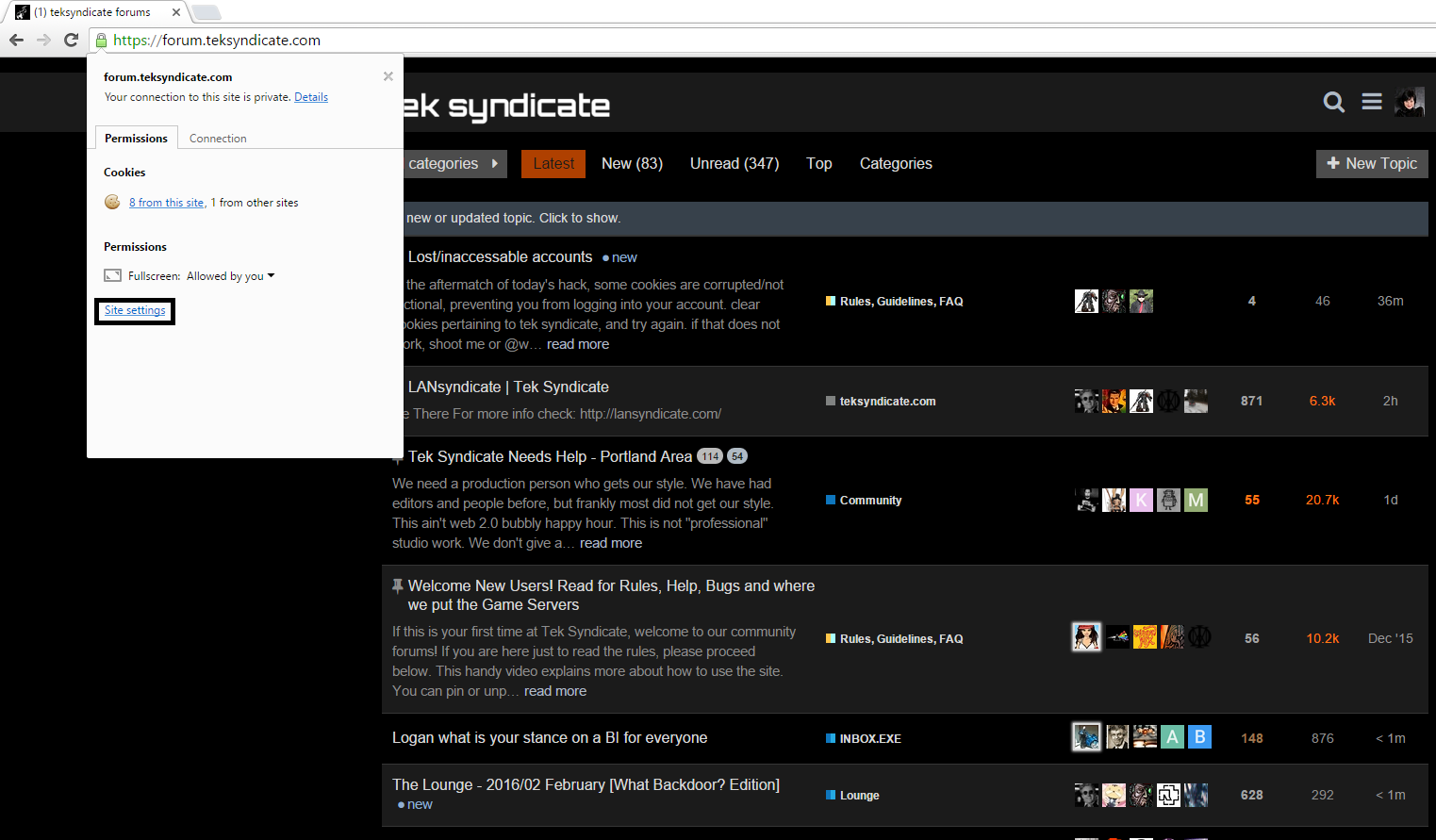Click the browser back arrow
The image size is (1436, 840).
[x=16, y=40]
